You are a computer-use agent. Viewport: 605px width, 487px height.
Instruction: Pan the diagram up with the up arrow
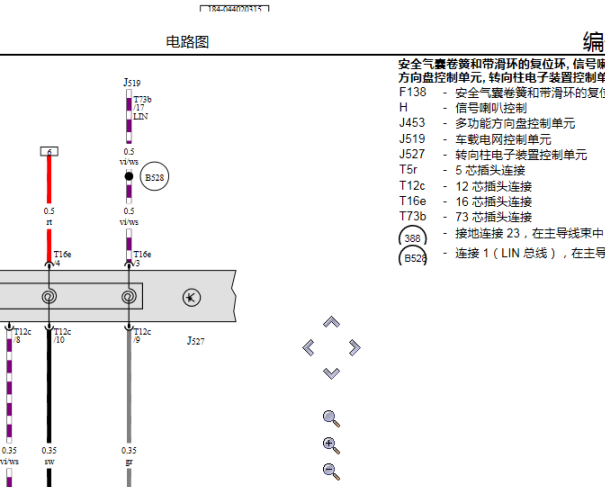[x=331, y=322]
